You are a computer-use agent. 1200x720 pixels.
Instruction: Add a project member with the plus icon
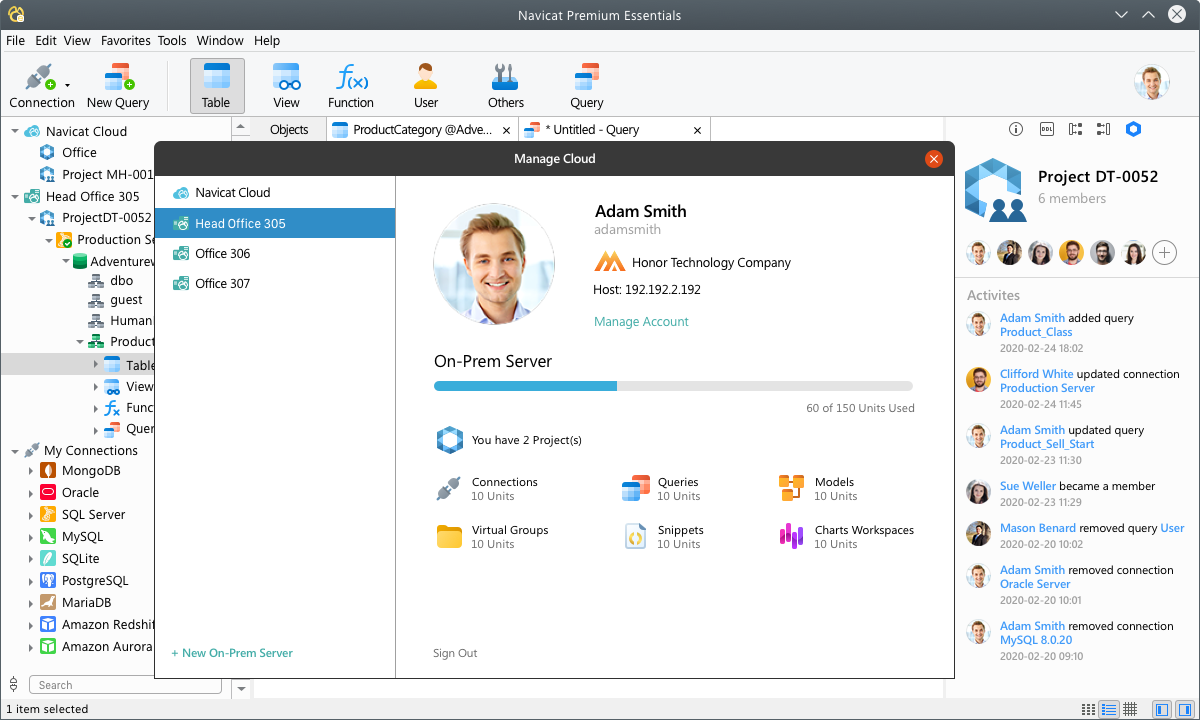(x=1164, y=253)
